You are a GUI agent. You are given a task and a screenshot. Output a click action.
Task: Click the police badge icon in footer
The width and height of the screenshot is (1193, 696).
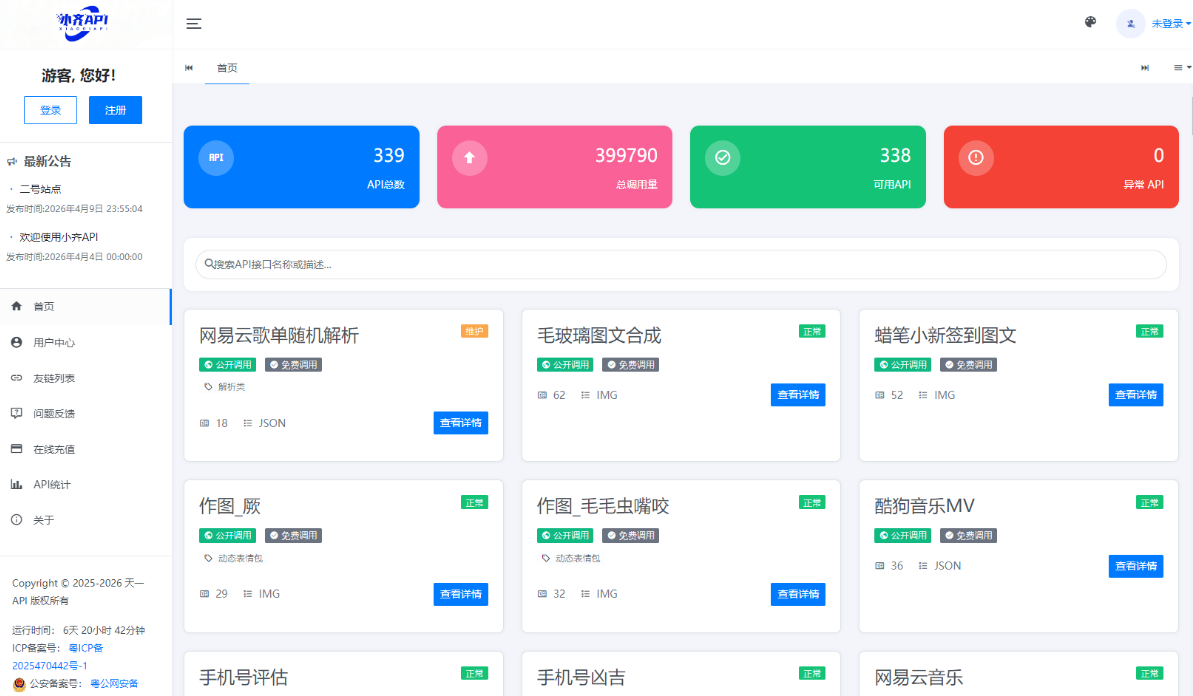[19, 684]
